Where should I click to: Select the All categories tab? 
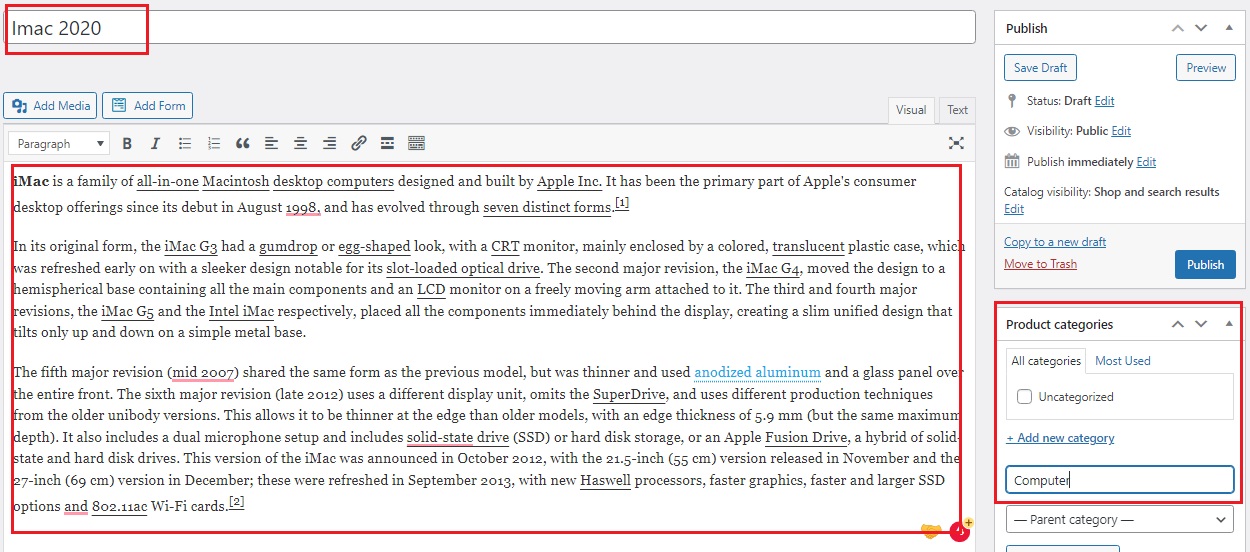pyautogui.click(x=1046, y=361)
